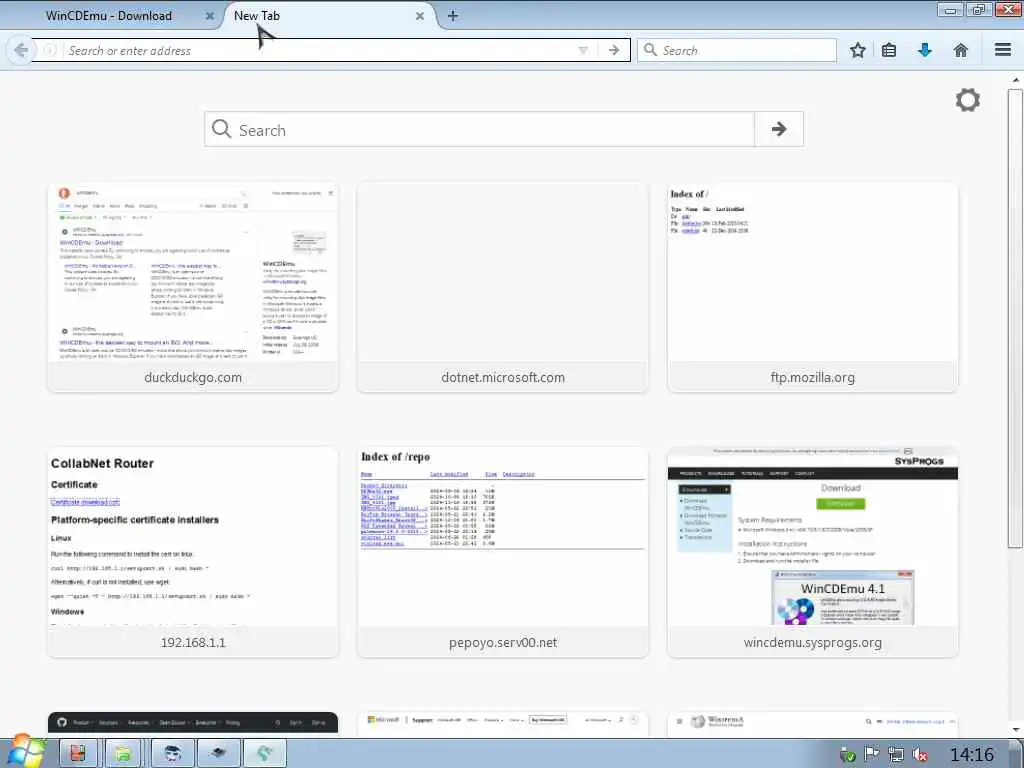Screen dimensions: 1024x768
Task: Open the duckduckgo.com tile
Action: click(x=193, y=287)
